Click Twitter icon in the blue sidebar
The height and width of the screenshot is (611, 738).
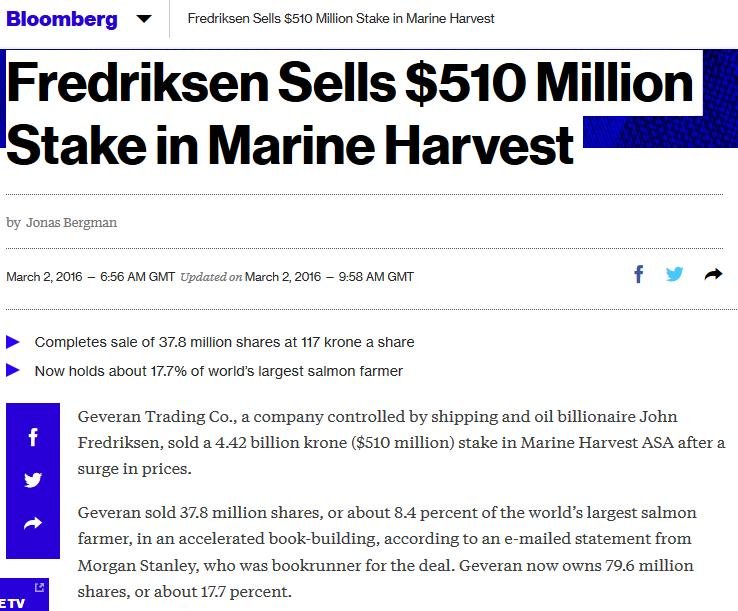tap(33, 480)
